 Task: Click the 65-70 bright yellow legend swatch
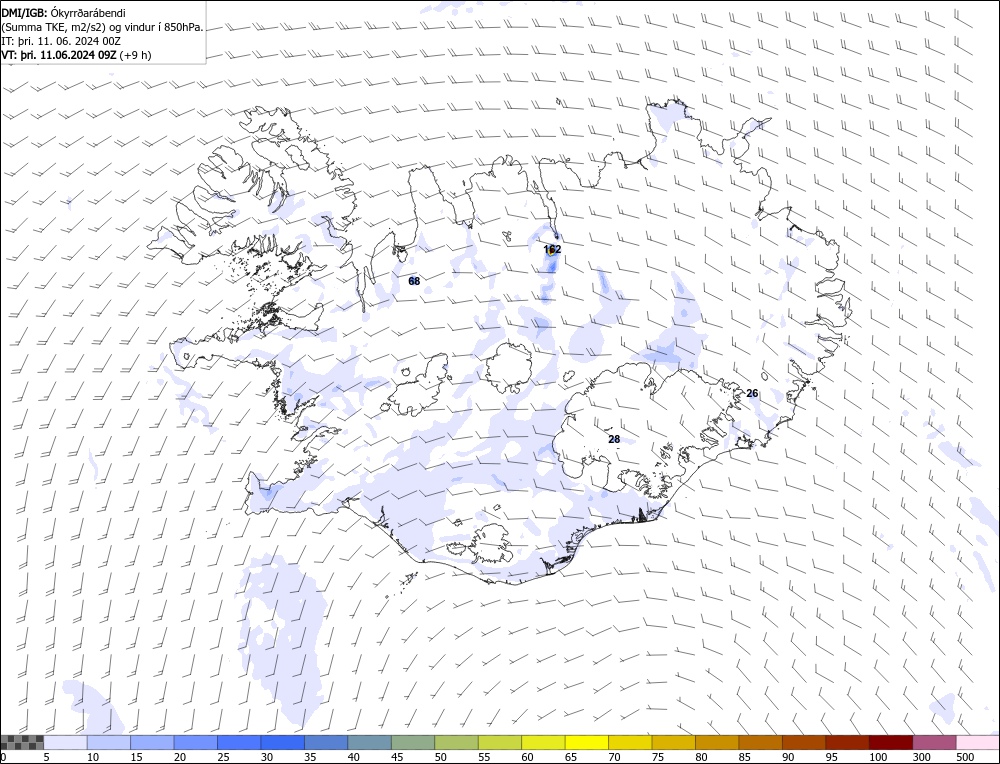[x=587, y=742]
